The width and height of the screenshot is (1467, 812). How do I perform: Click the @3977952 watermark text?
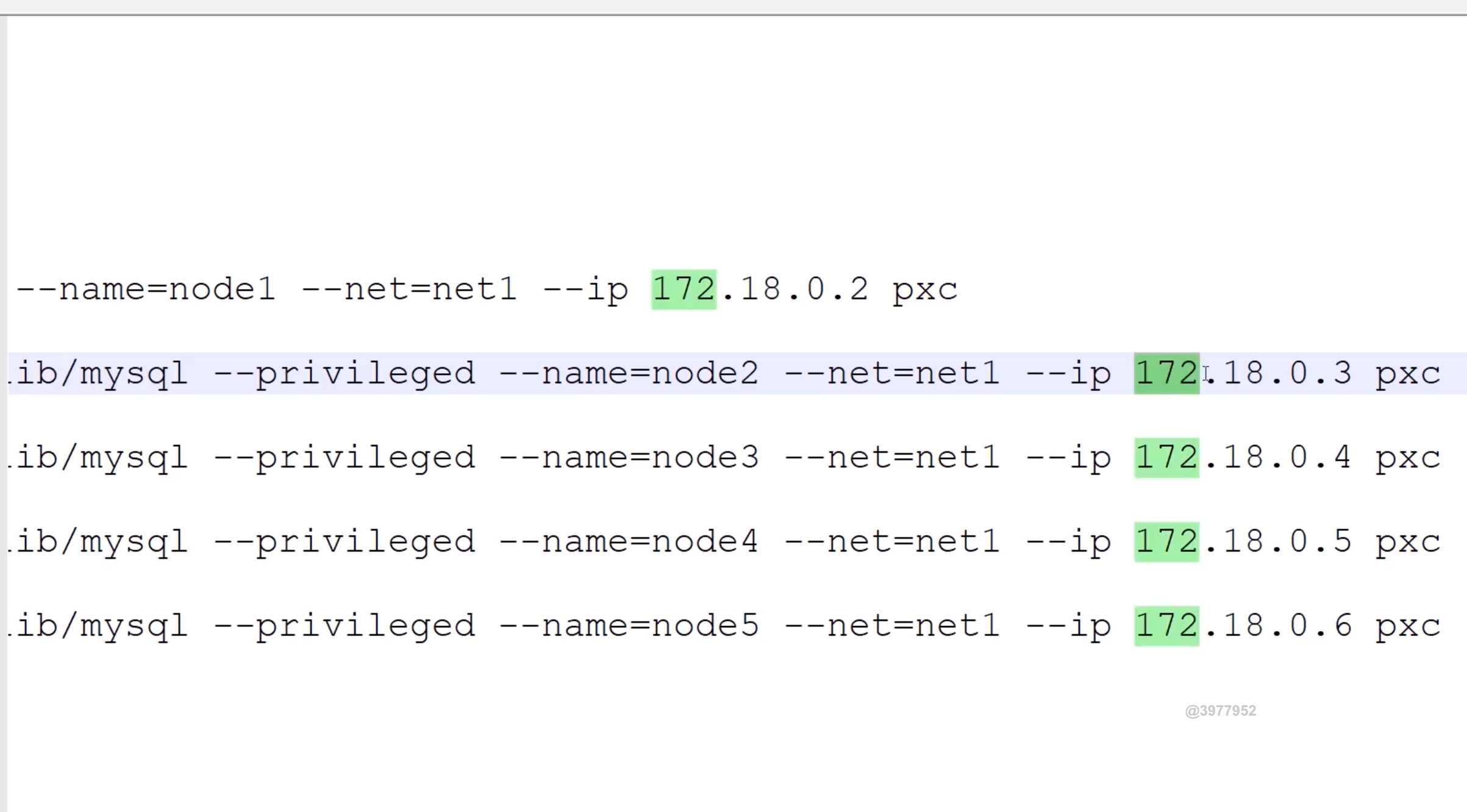[x=1220, y=711]
